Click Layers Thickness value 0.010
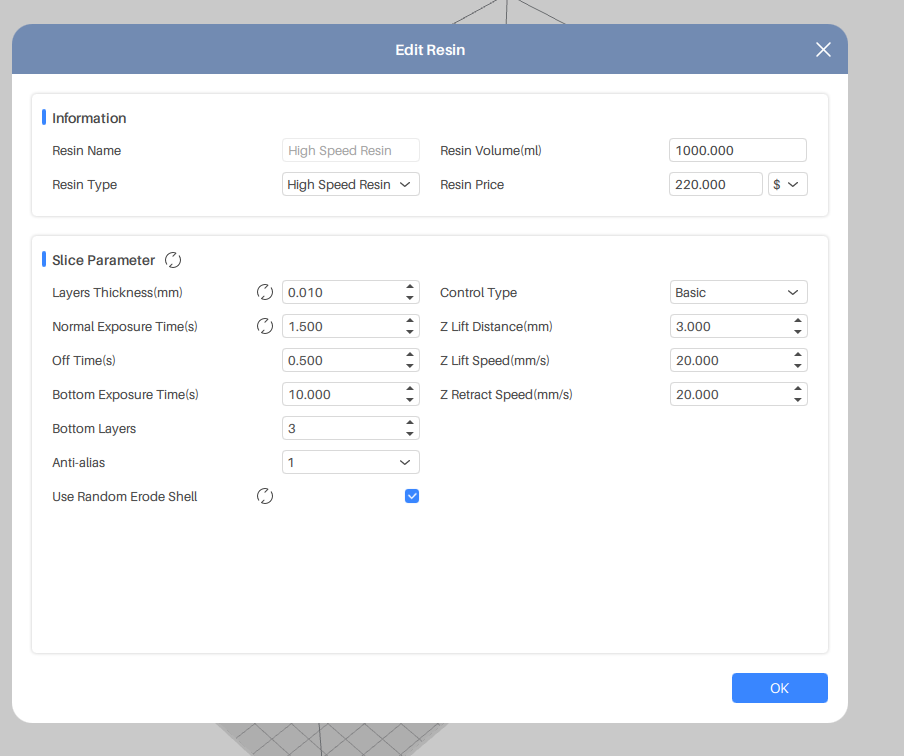The width and height of the screenshot is (904, 756). point(305,292)
